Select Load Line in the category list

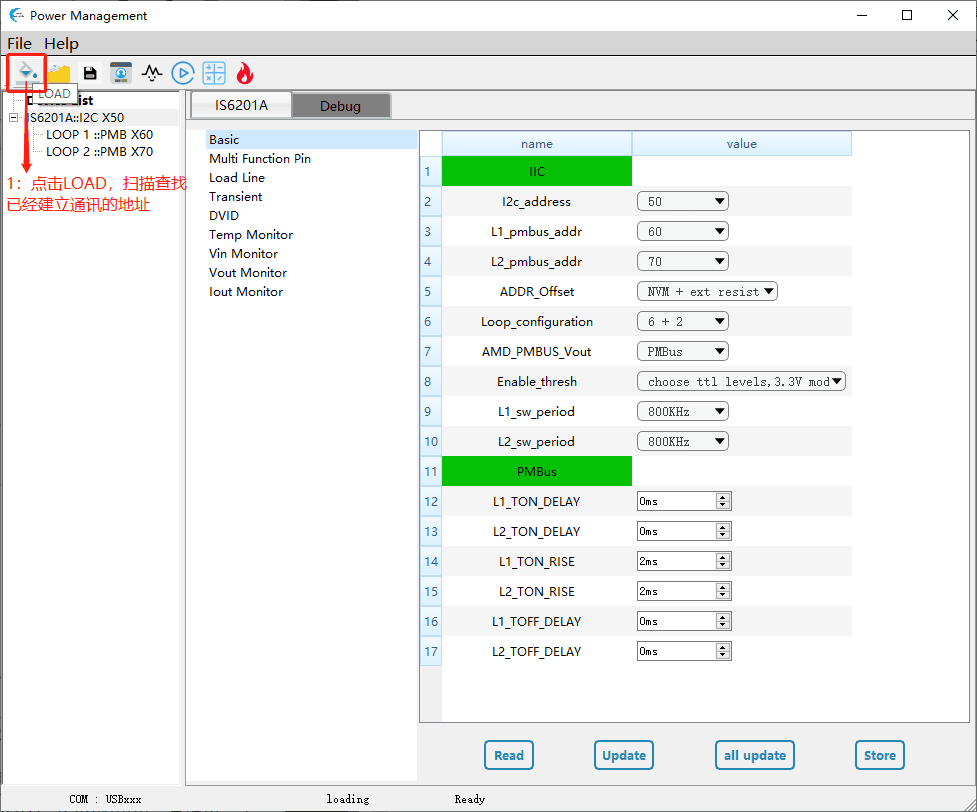click(237, 178)
